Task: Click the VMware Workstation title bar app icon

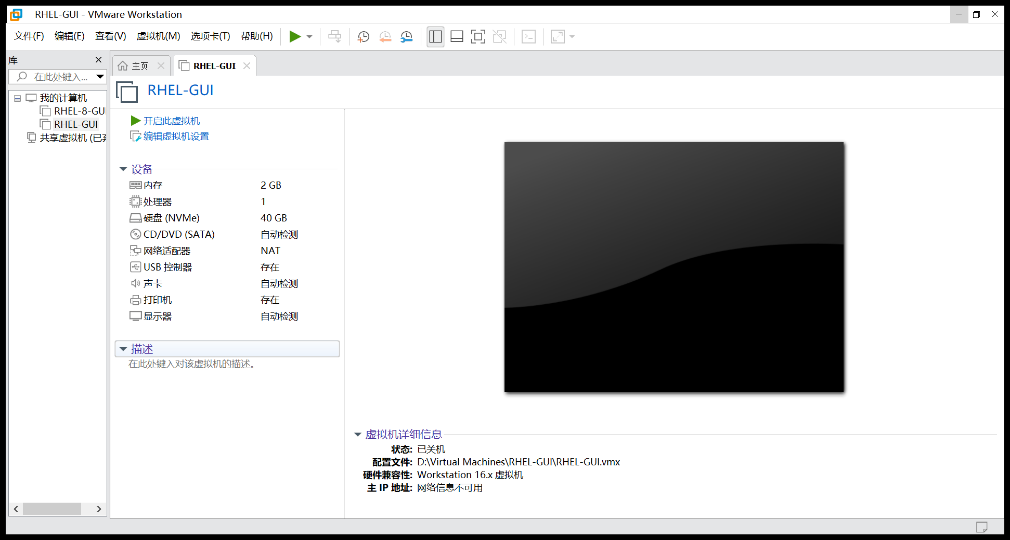Action: click(x=16, y=14)
